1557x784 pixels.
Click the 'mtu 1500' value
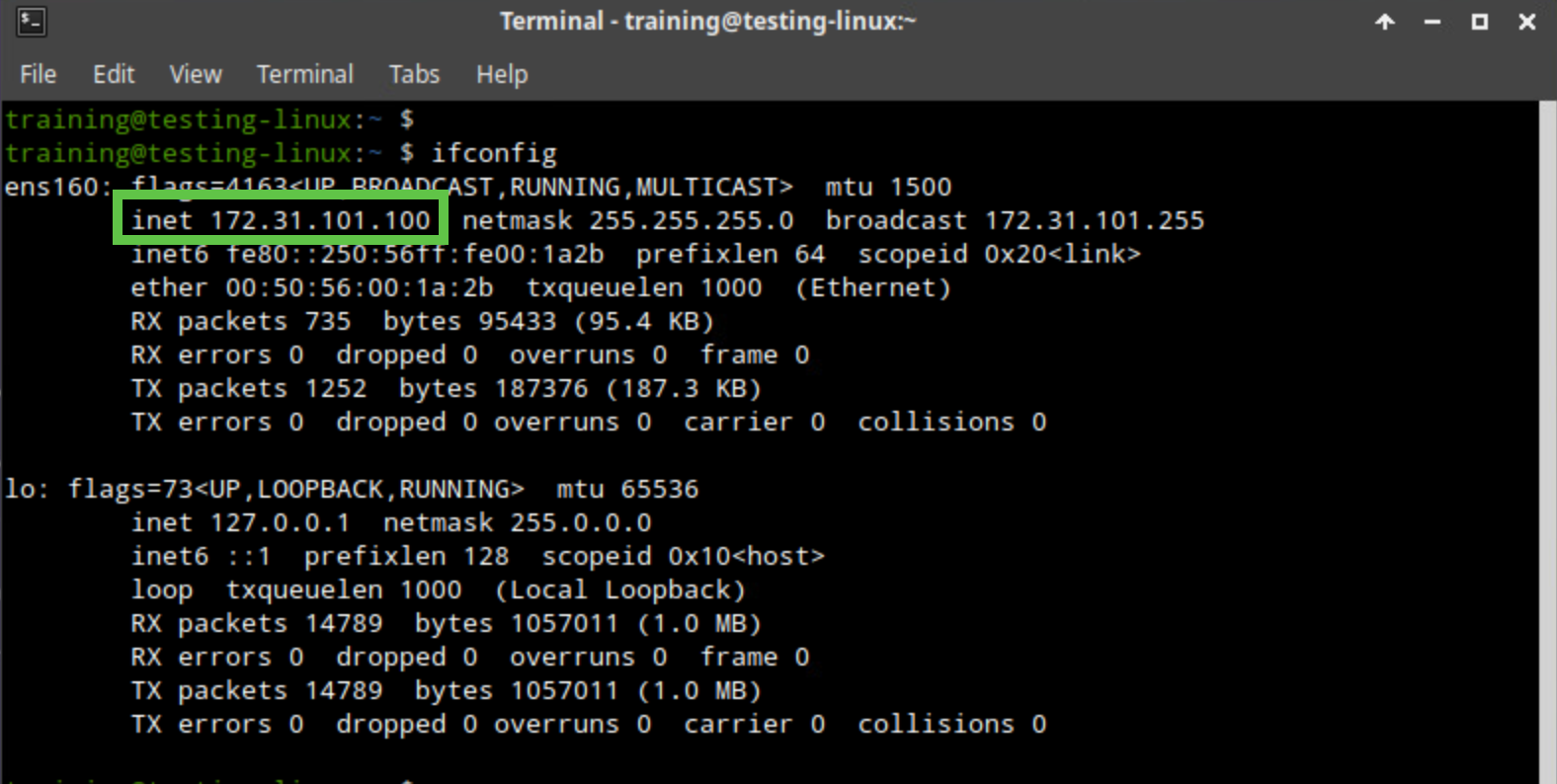[888, 187]
